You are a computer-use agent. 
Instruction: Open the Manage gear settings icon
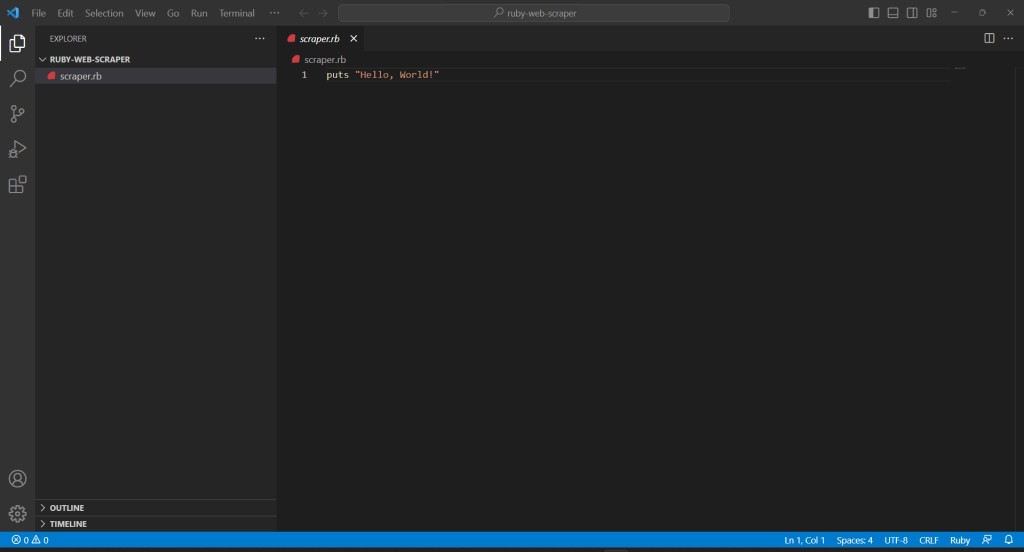point(17,514)
